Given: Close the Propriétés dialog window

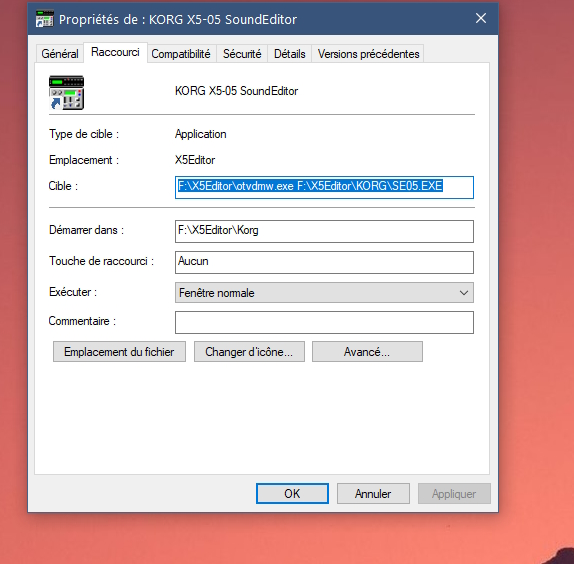Looking at the screenshot, I should click(x=481, y=18).
